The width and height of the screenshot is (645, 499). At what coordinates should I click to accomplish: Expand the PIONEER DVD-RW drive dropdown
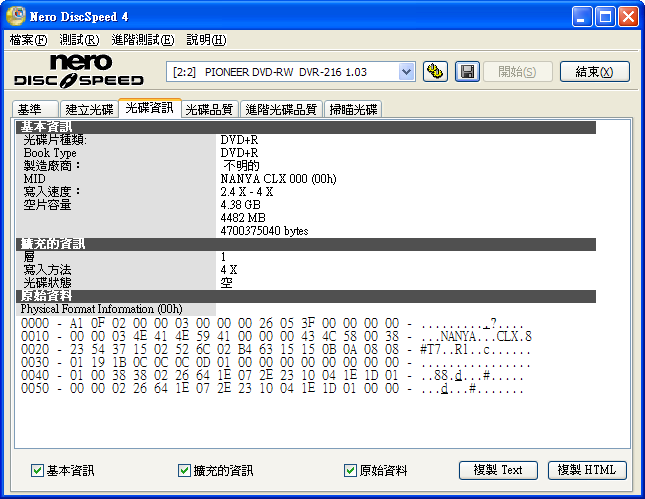(x=406, y=71)
